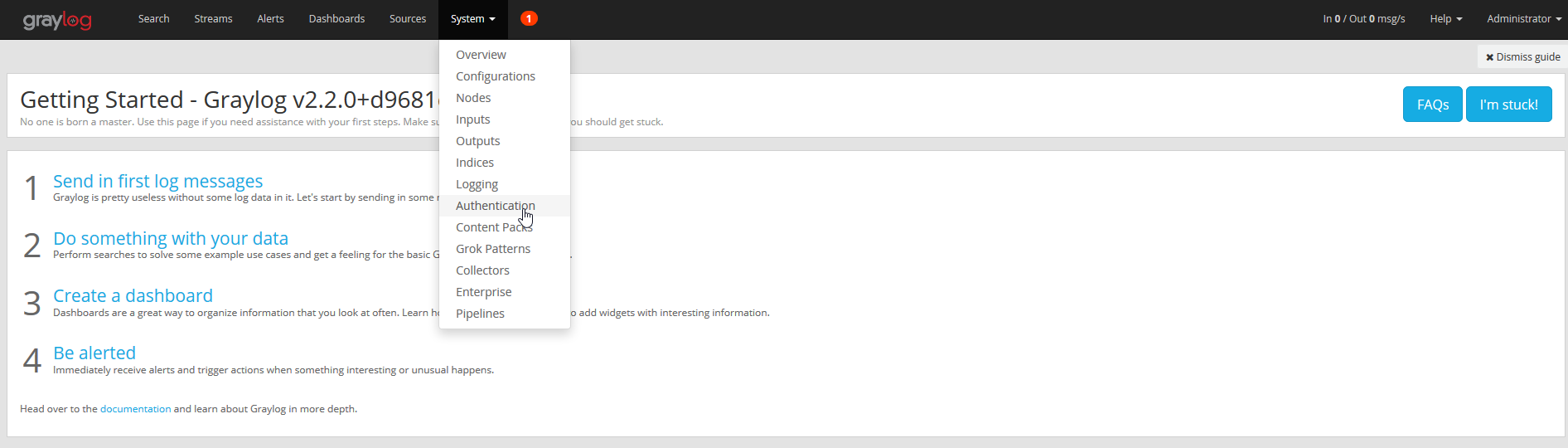Go to Streams
Viewport: 1568px width, 448px height.
coord(213,18)
